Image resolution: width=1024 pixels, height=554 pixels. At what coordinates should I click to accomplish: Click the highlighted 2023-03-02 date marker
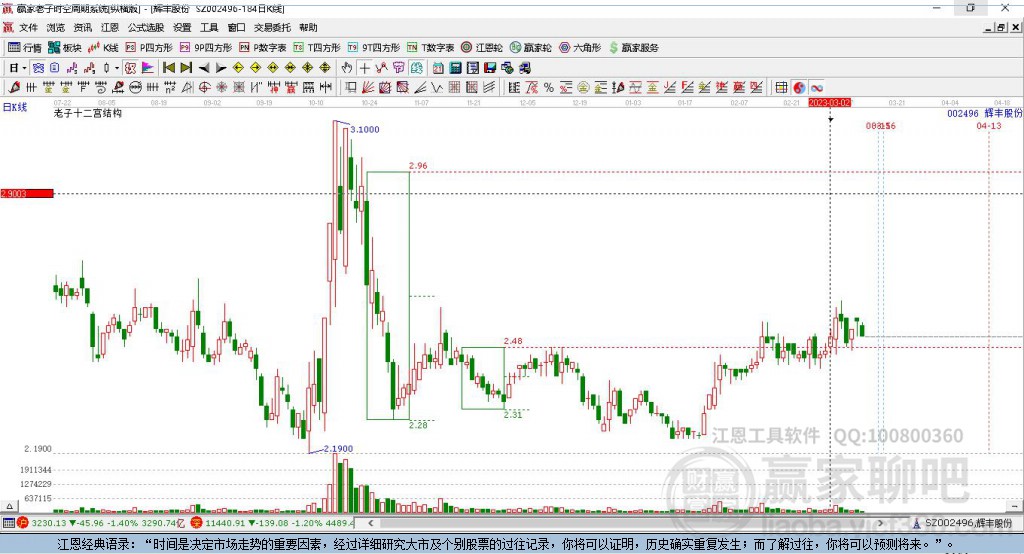[829, 103]
